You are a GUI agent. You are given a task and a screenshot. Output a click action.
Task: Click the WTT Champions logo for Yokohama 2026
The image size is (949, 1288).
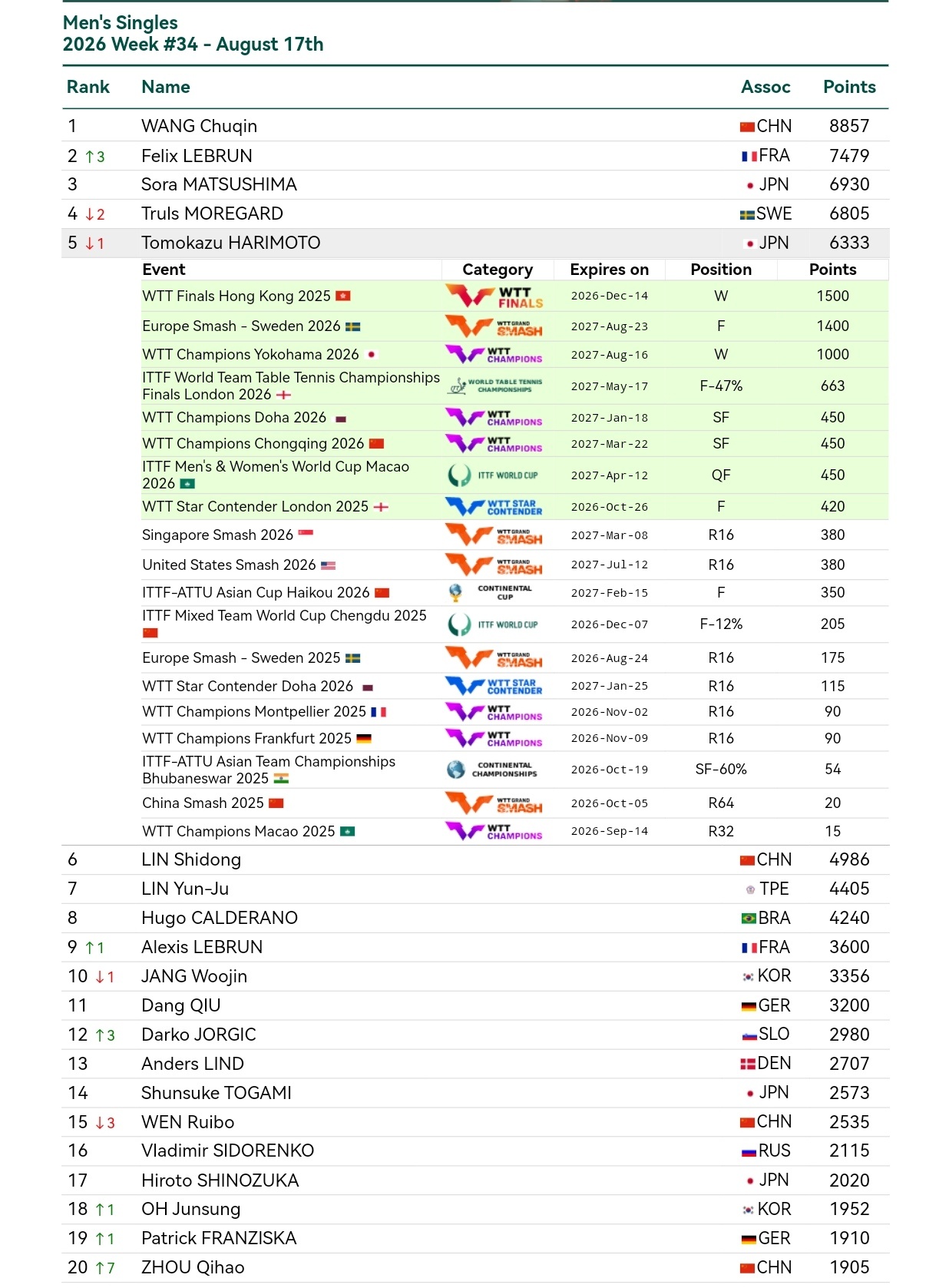point(494,355)
